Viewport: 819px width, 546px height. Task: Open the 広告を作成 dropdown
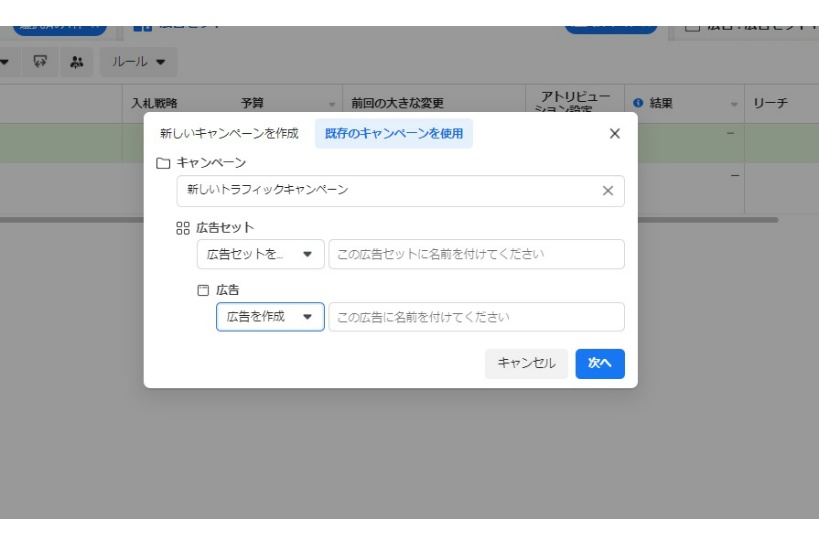270,317
